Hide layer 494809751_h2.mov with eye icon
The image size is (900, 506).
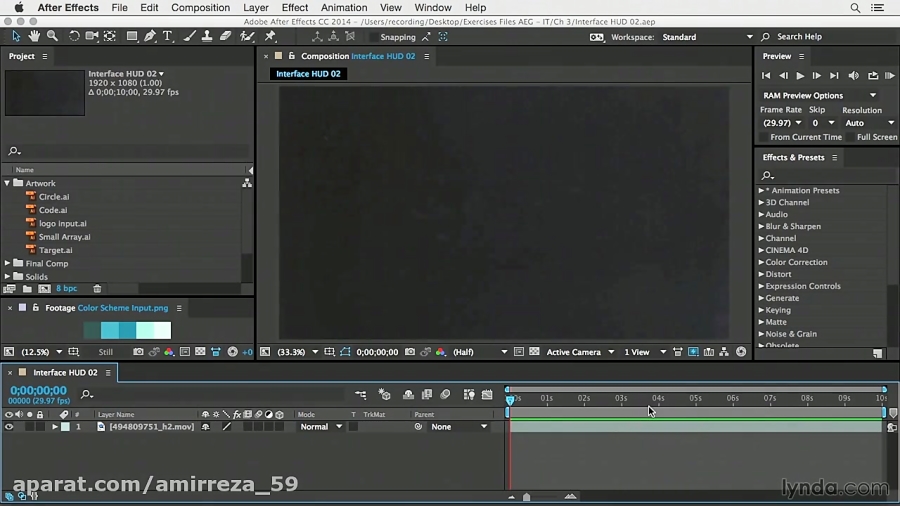coord(9,426)
